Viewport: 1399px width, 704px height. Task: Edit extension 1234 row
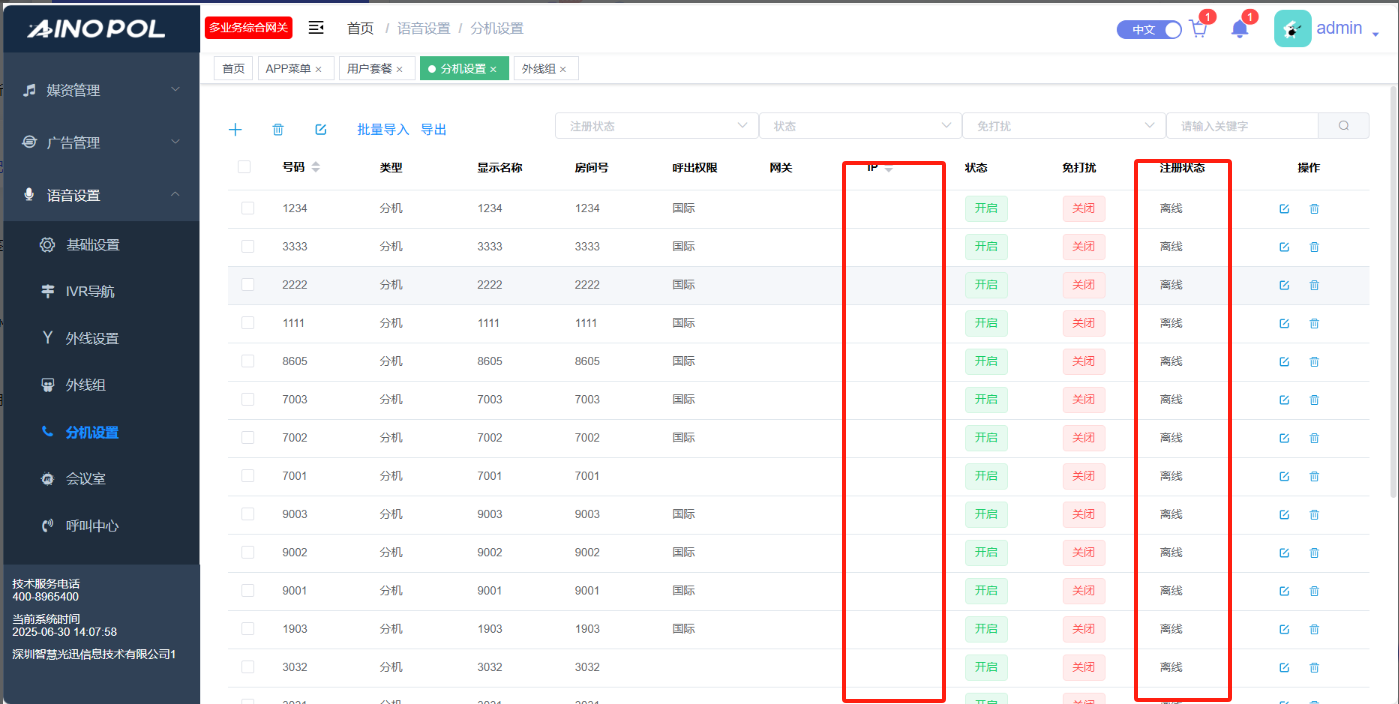click(x=1284, y=209)
